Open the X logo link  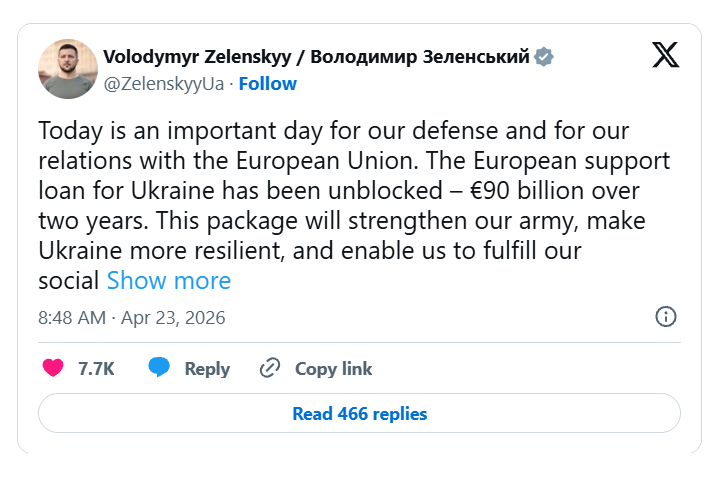pyautogui.click(x=665, y=56)
